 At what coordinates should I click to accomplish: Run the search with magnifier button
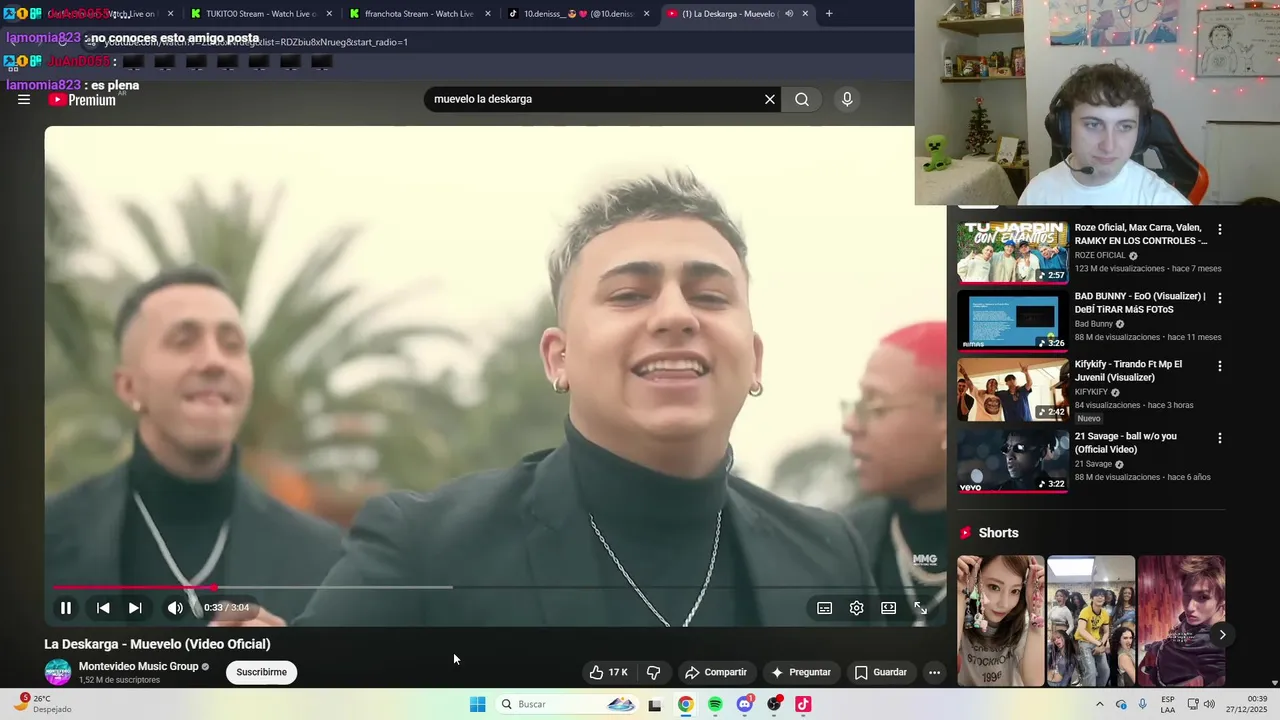point(802,99)
